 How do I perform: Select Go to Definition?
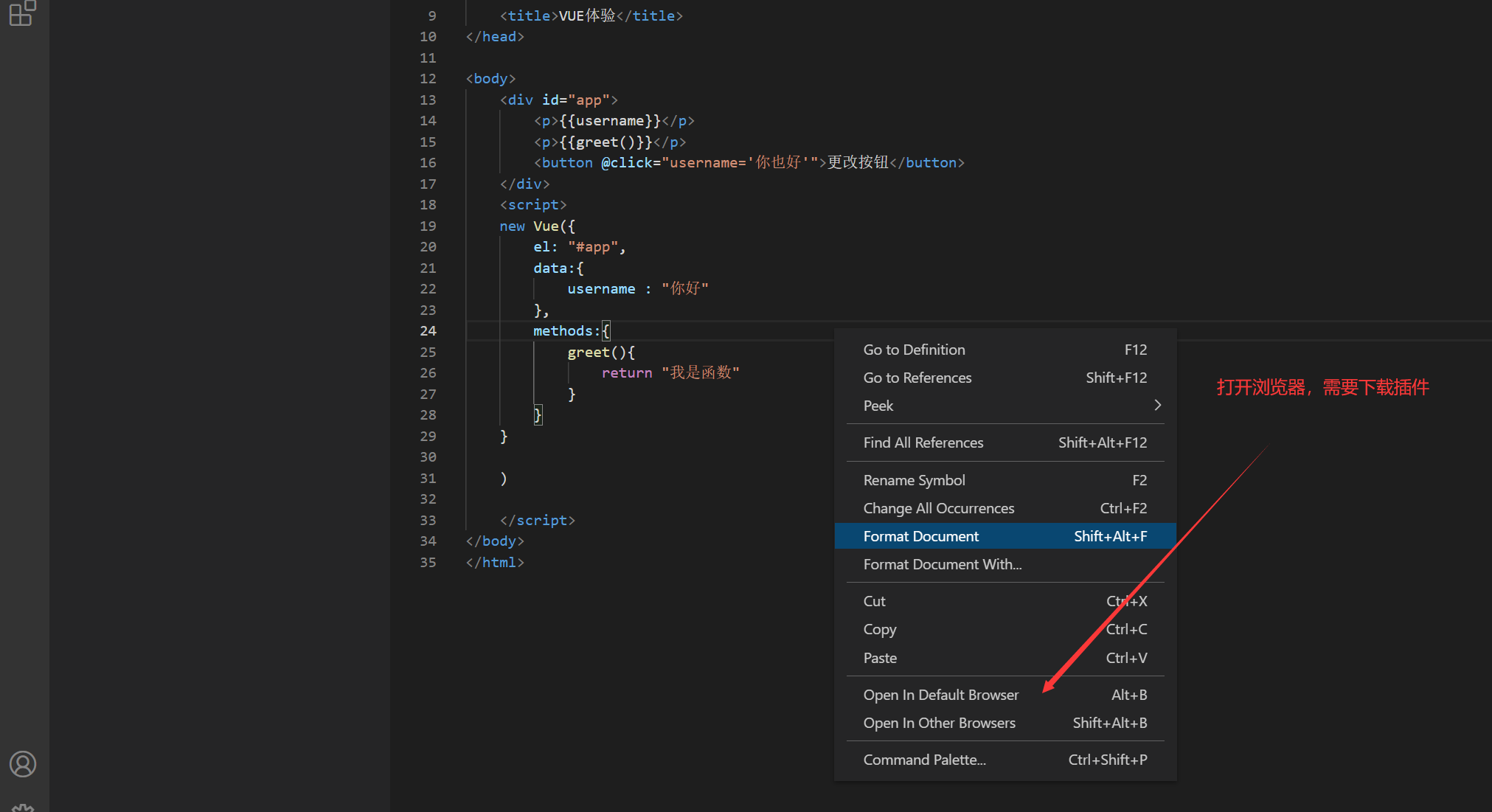(914, 350)
